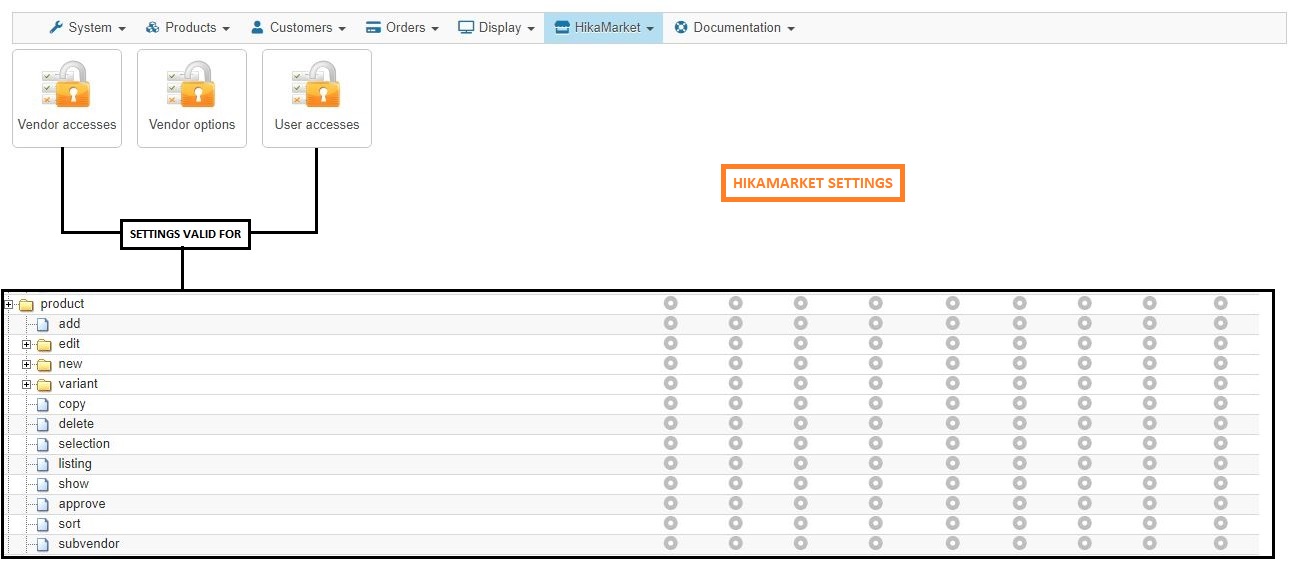Toggle first radio in subvendor row

670,543
